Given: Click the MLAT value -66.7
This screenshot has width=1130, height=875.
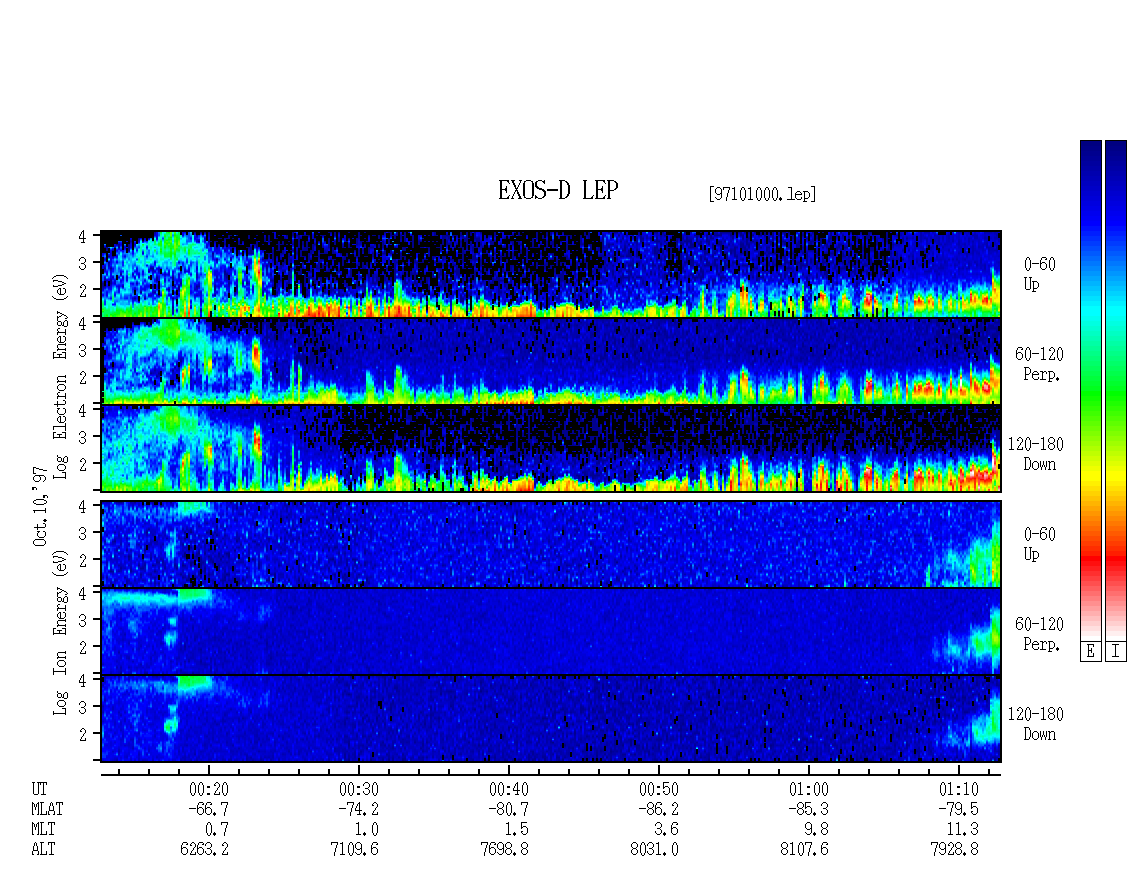Looking at the screenshot, I should click(x=208, y=809).
